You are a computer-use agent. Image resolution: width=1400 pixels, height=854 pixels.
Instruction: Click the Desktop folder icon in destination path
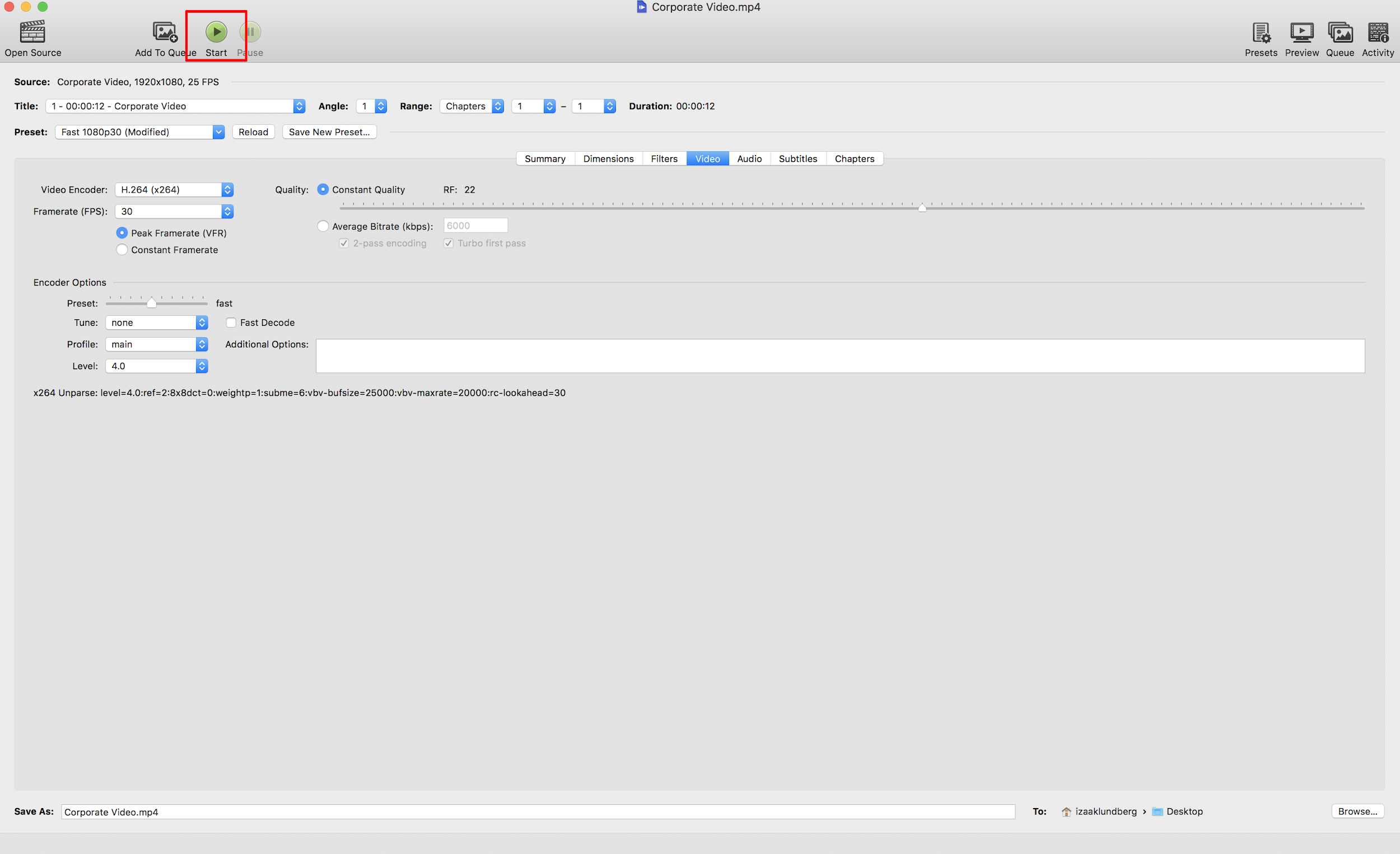pyautogui.click(x=1158, y=811)
